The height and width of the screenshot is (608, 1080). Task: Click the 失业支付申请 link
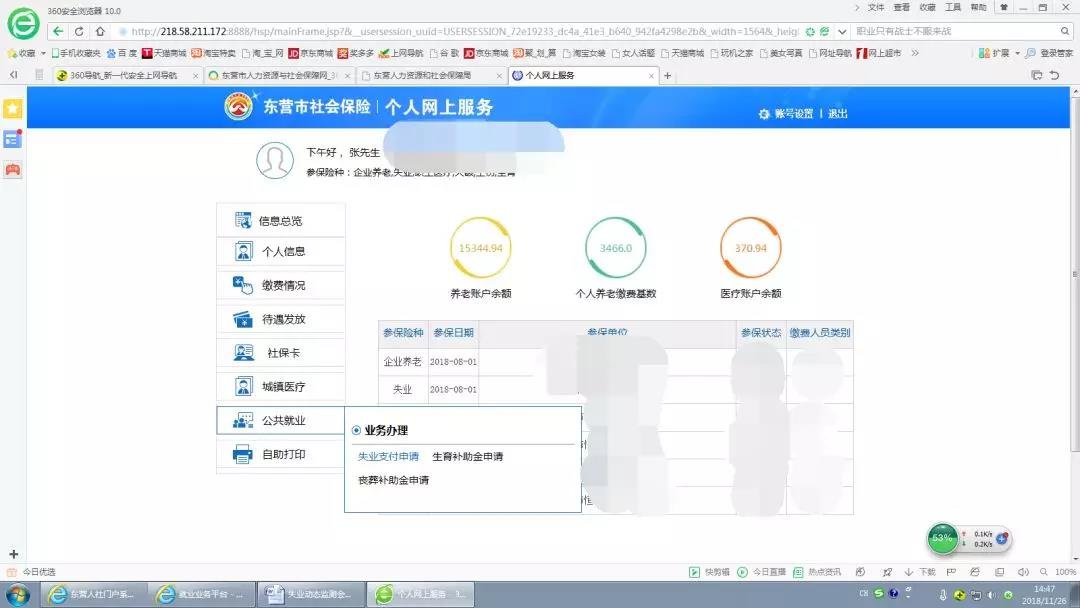[x=388, y=457]
